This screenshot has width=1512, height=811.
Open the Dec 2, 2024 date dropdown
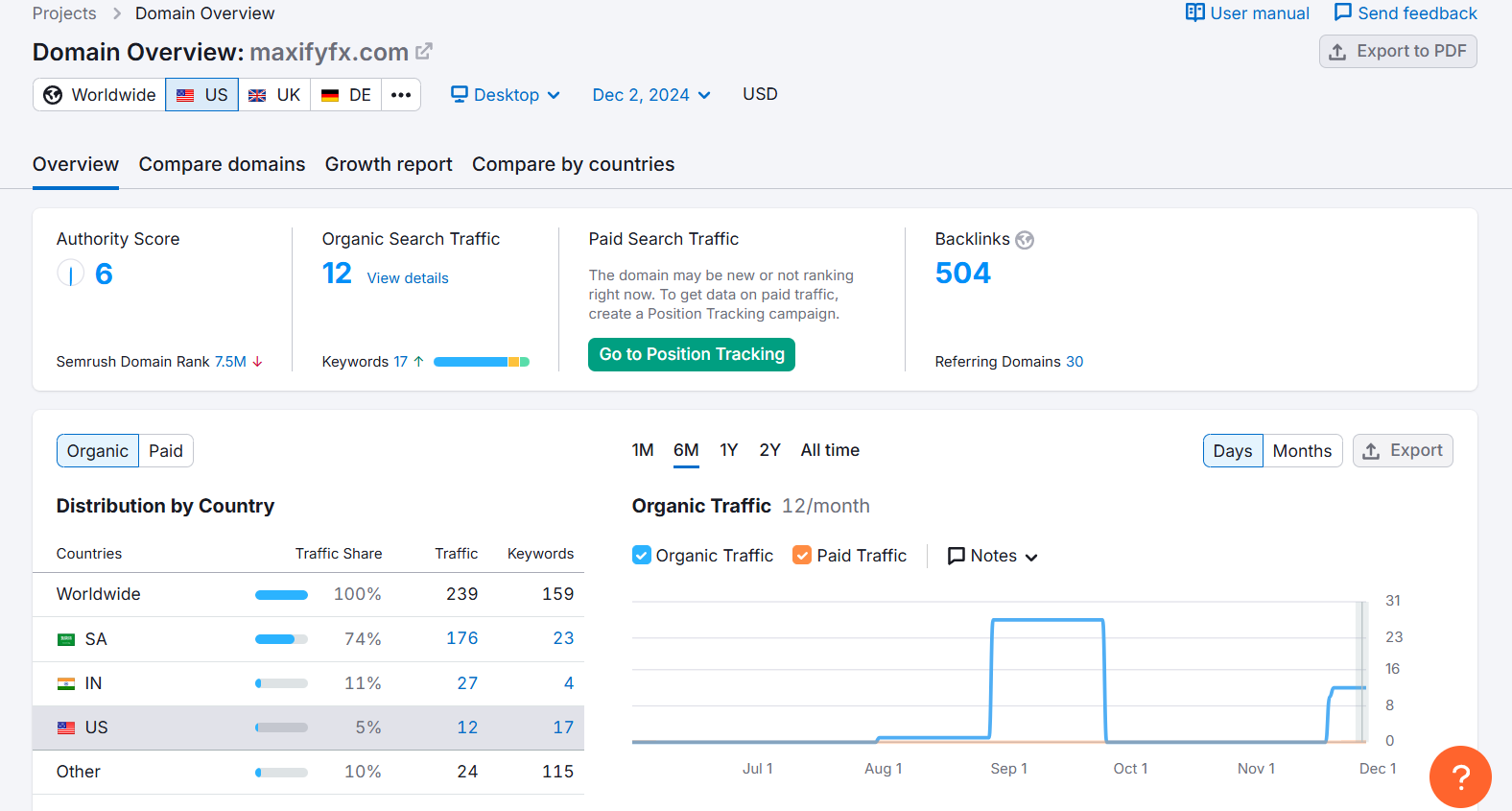651,95
